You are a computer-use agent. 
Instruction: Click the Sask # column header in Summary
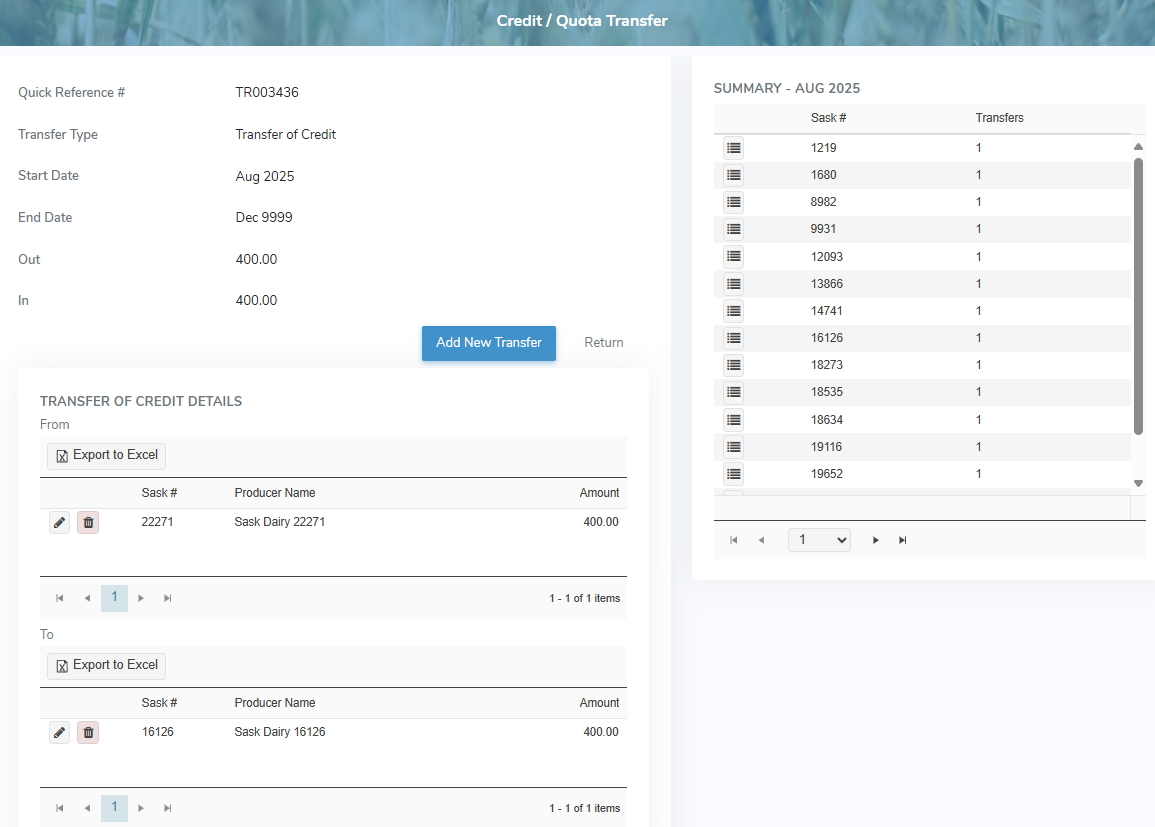tap(828, 117)
